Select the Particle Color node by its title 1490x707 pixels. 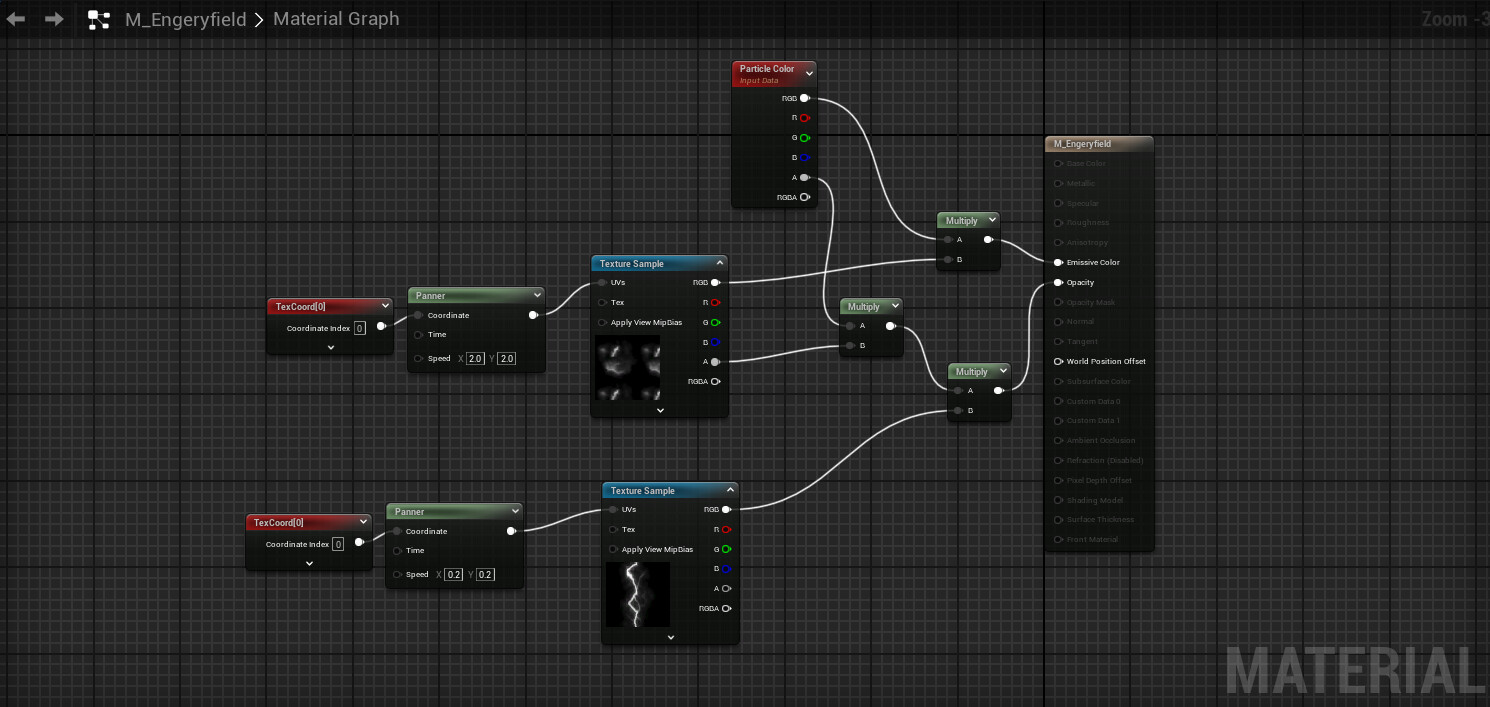(x=767, y=69)
